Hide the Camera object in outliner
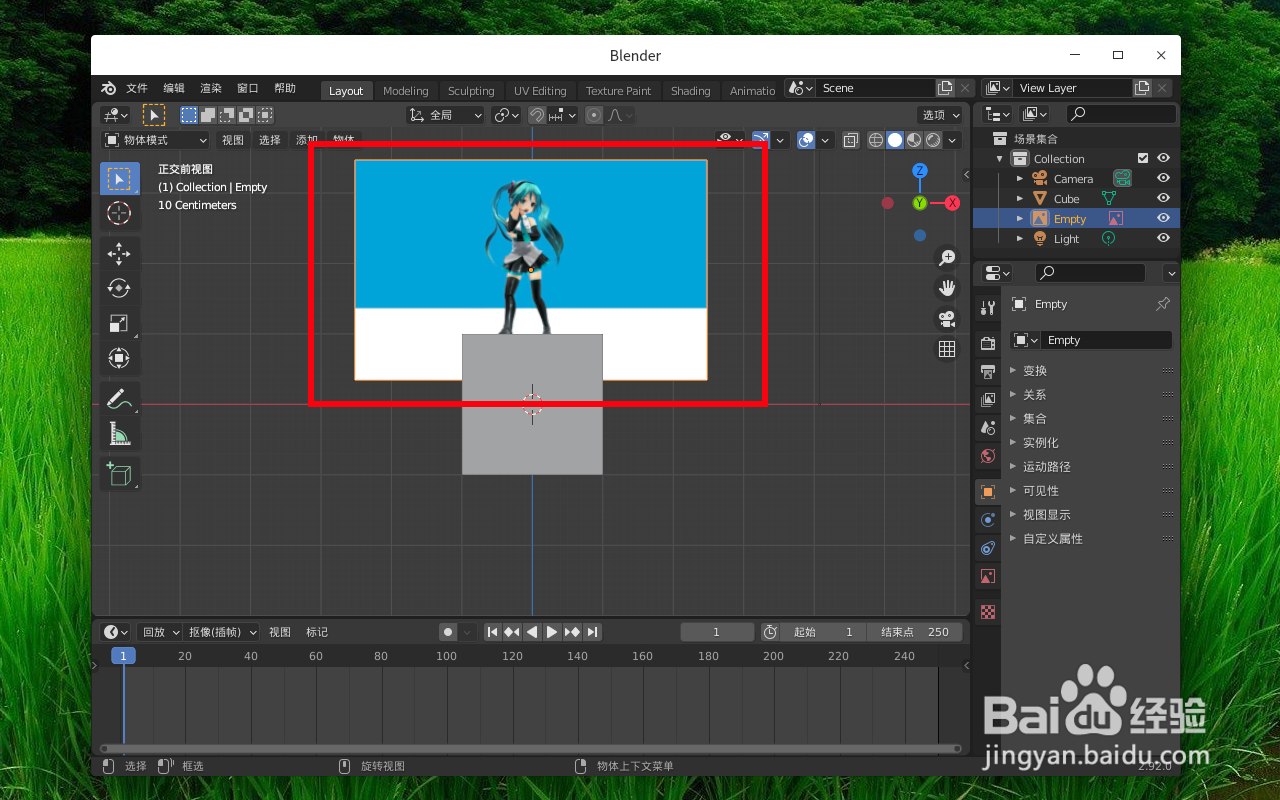Screen dimensions: 1280x800 pos(1163,178)
